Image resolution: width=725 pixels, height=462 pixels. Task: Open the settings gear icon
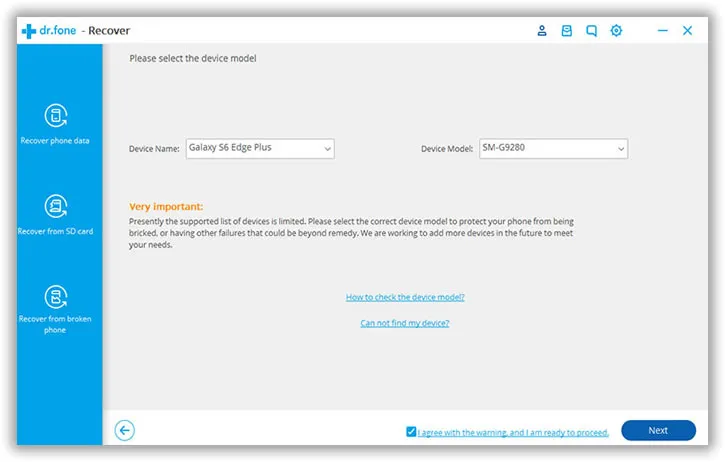pyautogui.click(x=616, y=31)
